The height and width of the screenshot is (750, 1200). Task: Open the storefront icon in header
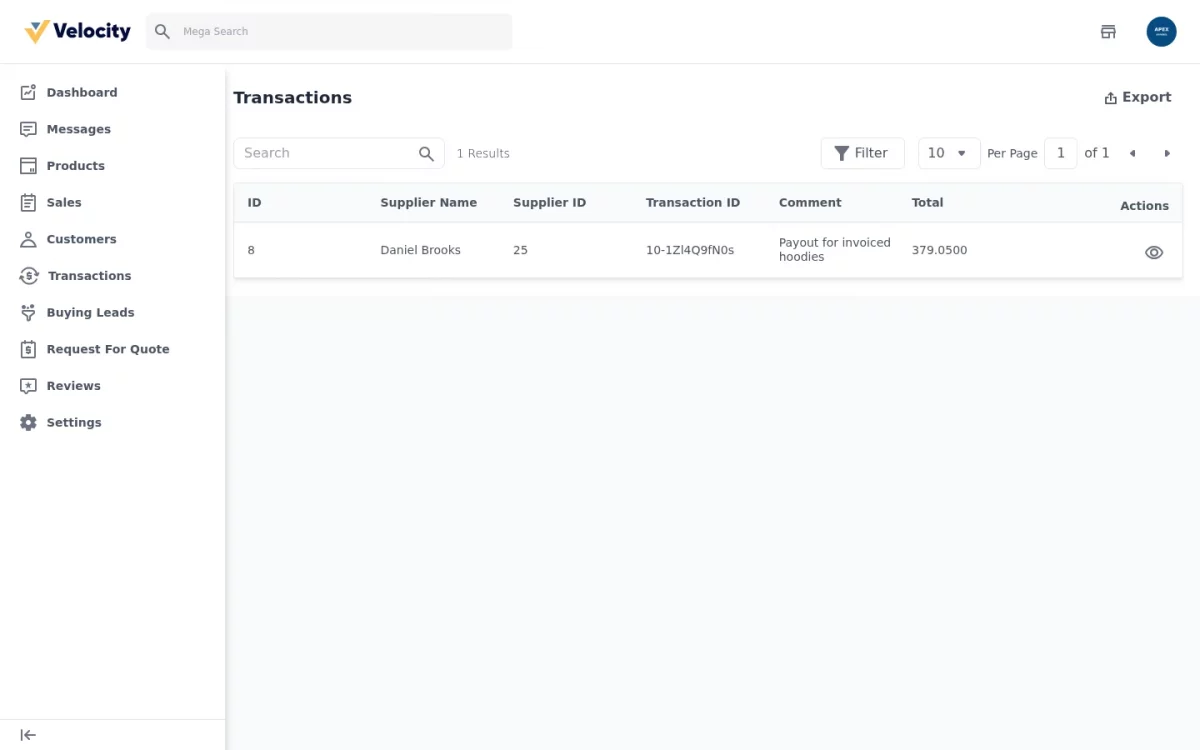click(1108, 32)
